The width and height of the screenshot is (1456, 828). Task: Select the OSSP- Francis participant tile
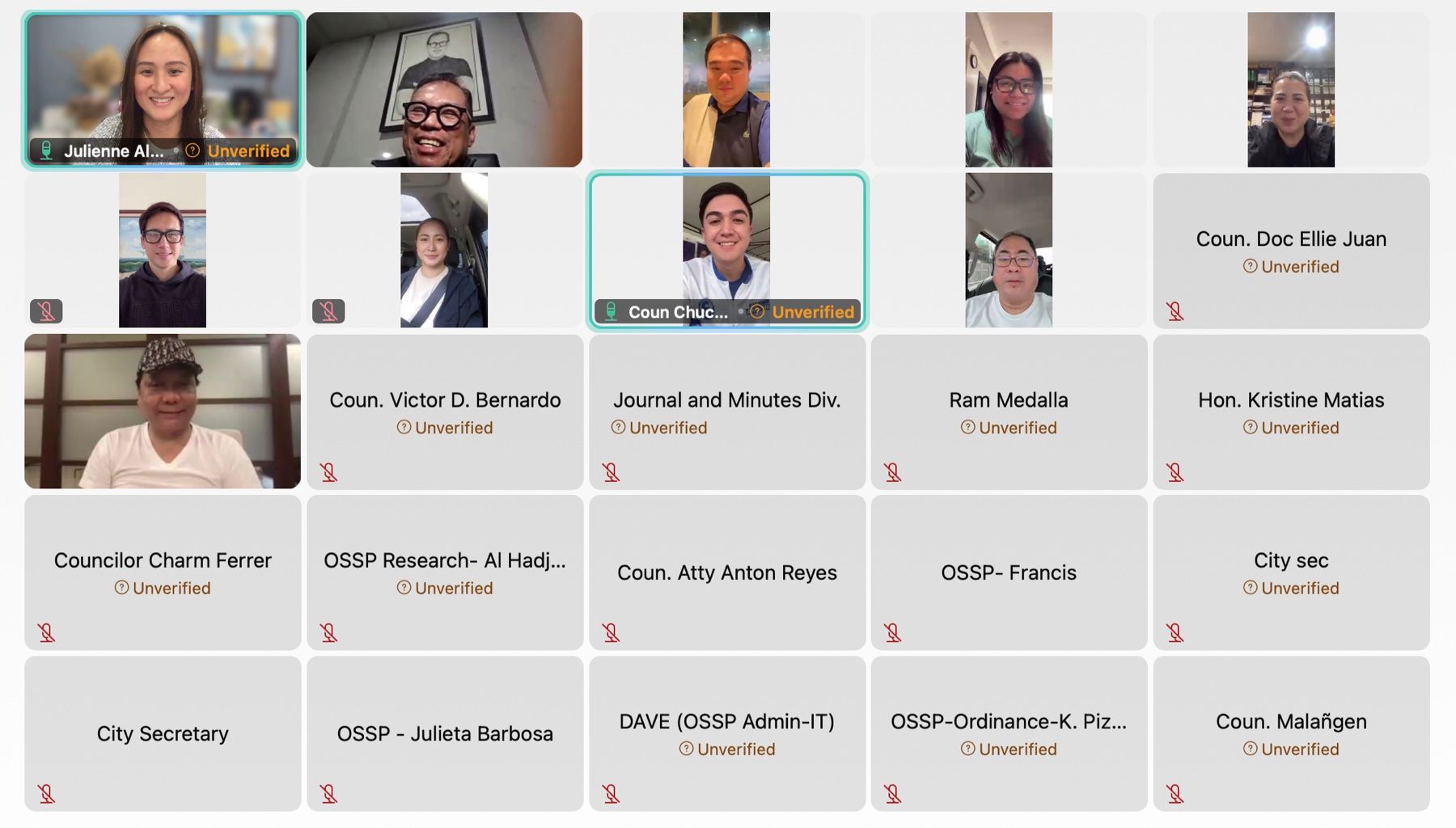click(x=1009, y=572)
